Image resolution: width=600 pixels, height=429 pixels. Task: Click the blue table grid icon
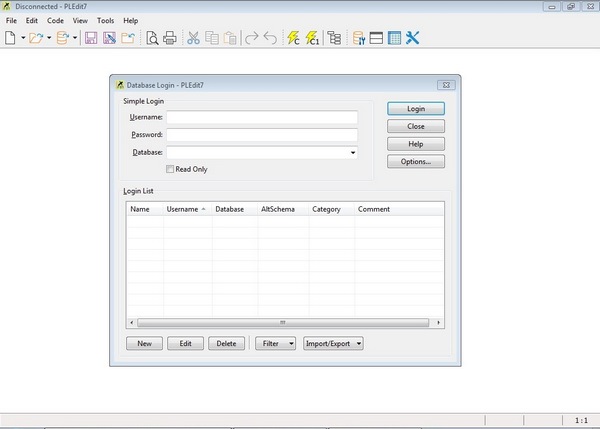click(394, 38)
